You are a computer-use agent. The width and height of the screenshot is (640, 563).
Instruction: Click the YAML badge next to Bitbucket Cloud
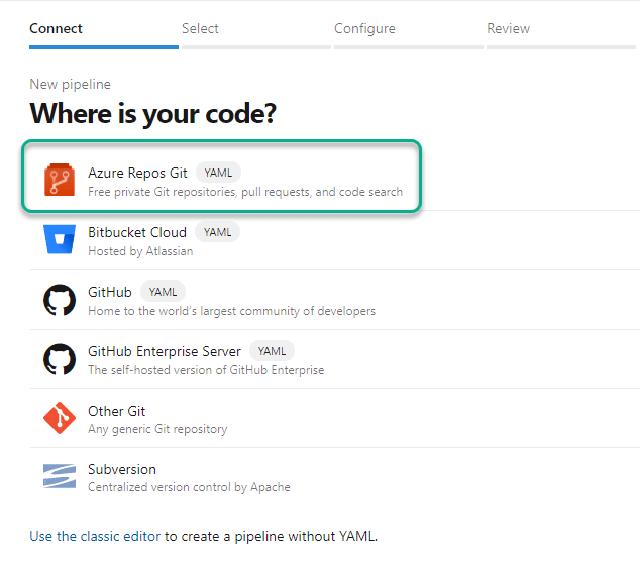(x=217, y=232)
